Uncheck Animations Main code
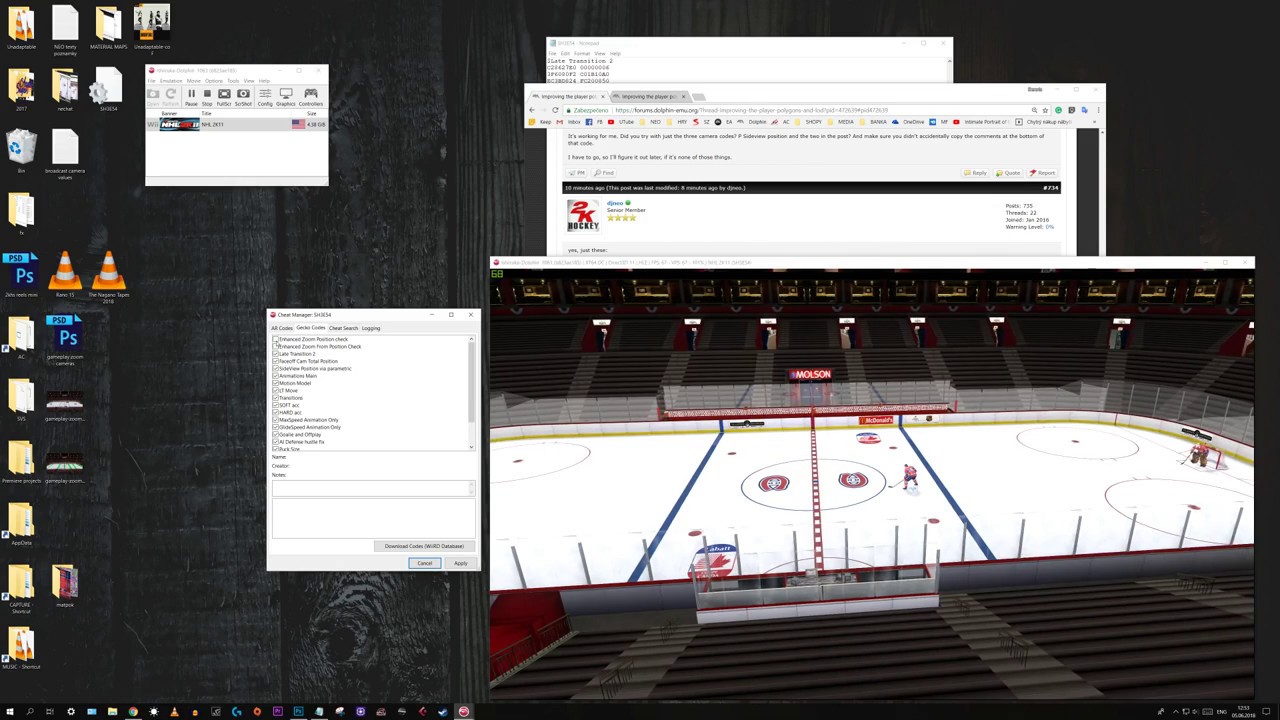 click(276, 376)
